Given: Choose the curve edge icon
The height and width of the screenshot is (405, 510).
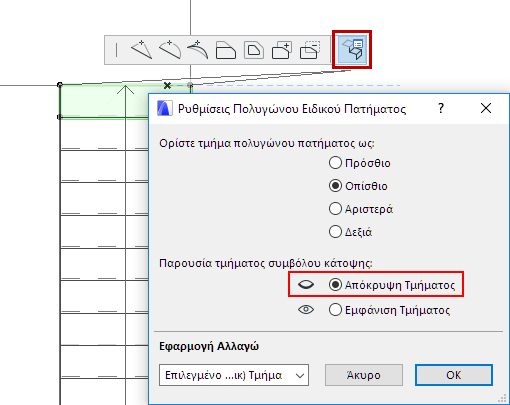Looking at the screenshot, I should (170, 50).
